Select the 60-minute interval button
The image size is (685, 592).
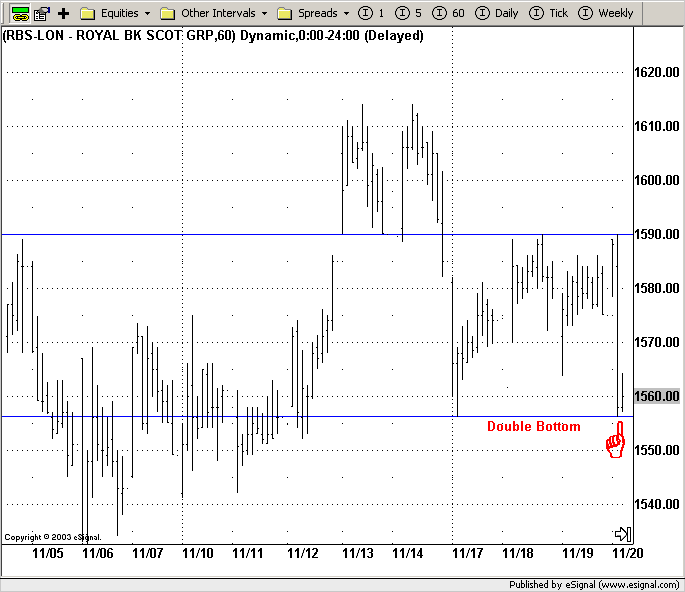pos(448,14)
